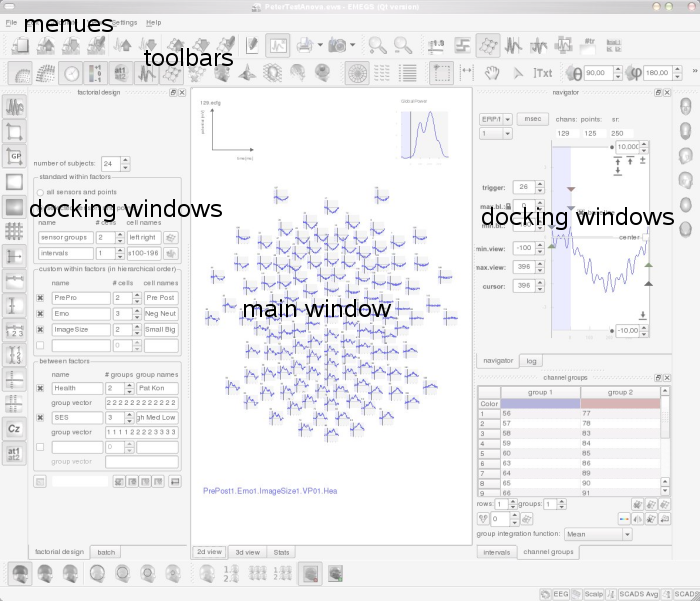Image resolution: width=700 pixels, height=601 pixels.
Task: Uncheck the PrePro factor checkbox
Action: point(40,298)
